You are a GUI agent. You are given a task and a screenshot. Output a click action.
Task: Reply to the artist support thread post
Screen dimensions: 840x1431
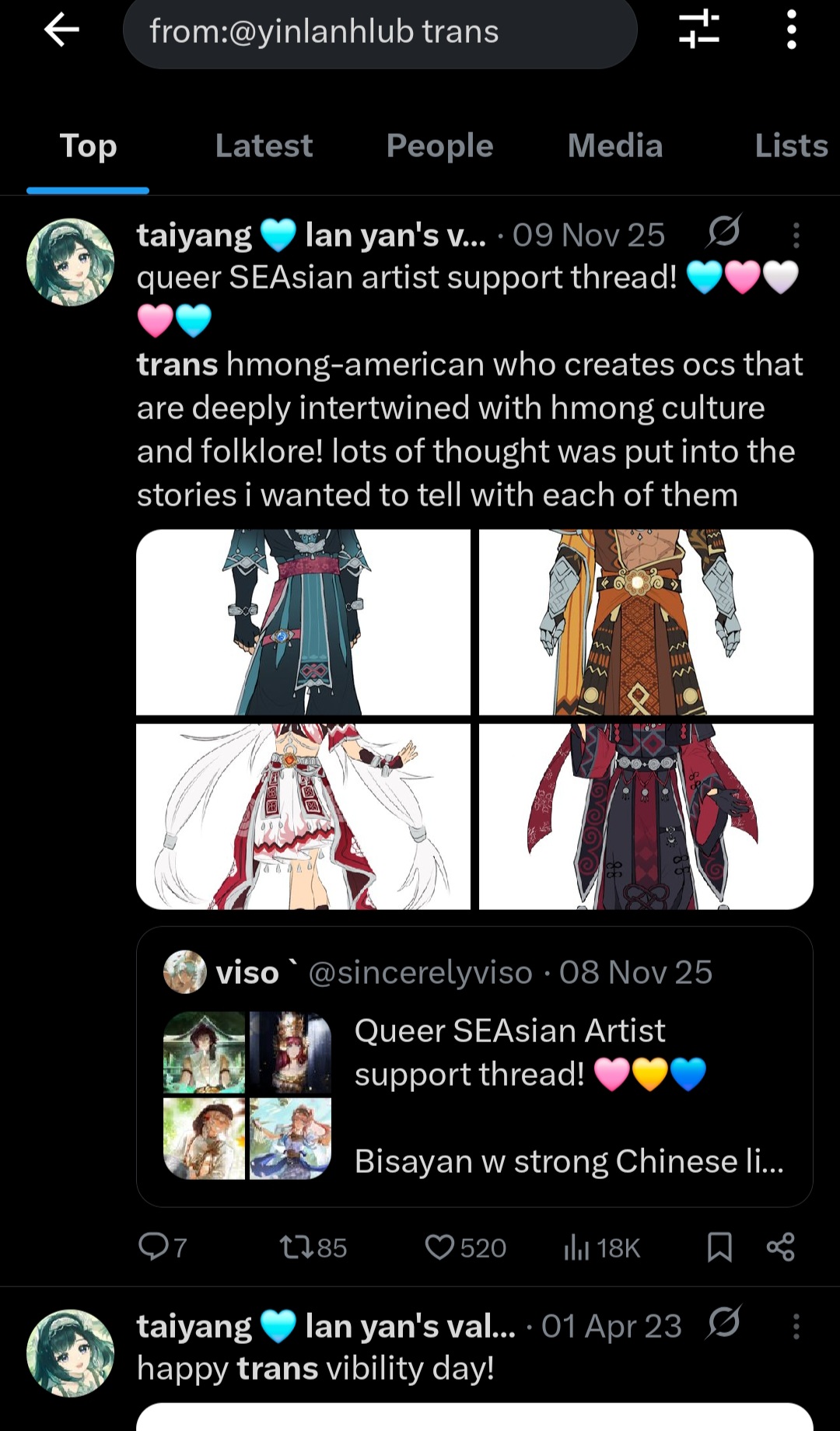tap(163, 1247)
